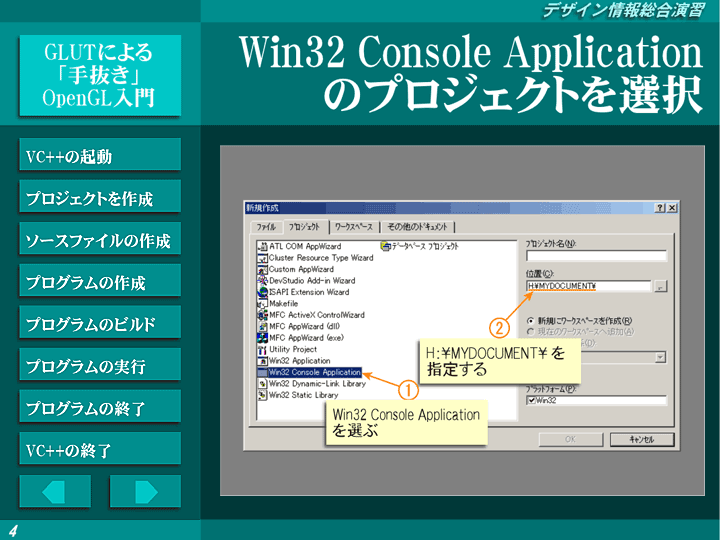Click the MFC ActiveX ControlWizard icon
Viewport: 720px width, 540px height.
(x=263, y=315)
